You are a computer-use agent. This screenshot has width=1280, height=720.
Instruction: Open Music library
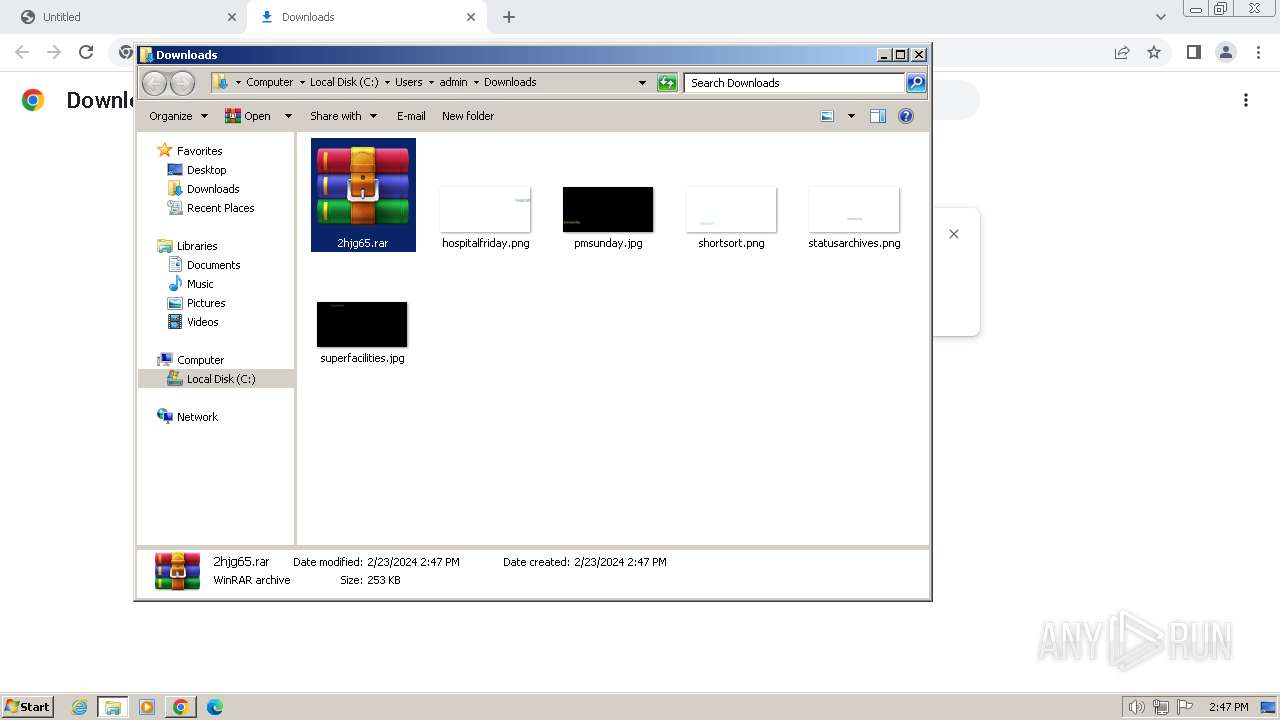tap(200, 284)
